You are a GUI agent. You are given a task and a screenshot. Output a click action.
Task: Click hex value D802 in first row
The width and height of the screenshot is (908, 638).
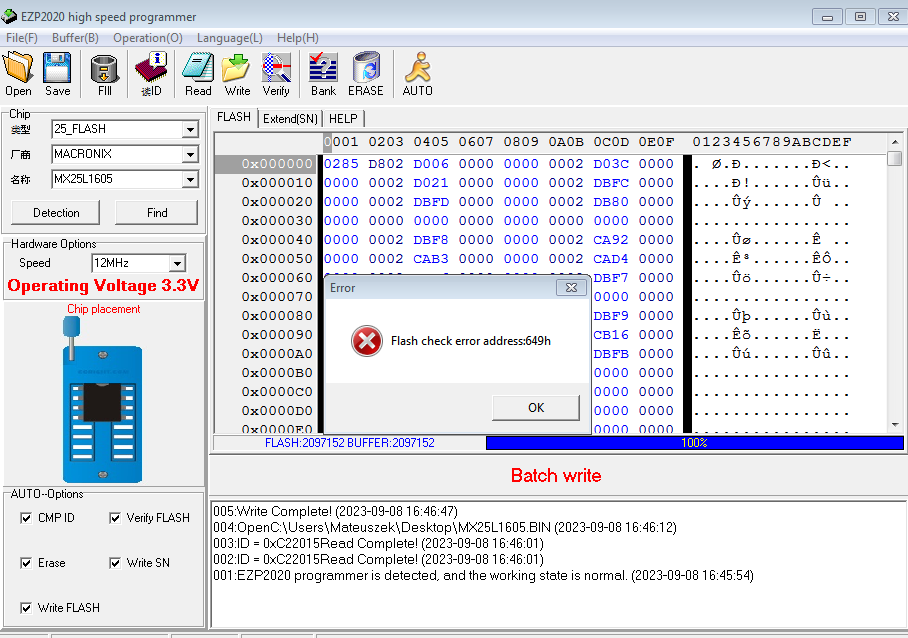point(386,164)
